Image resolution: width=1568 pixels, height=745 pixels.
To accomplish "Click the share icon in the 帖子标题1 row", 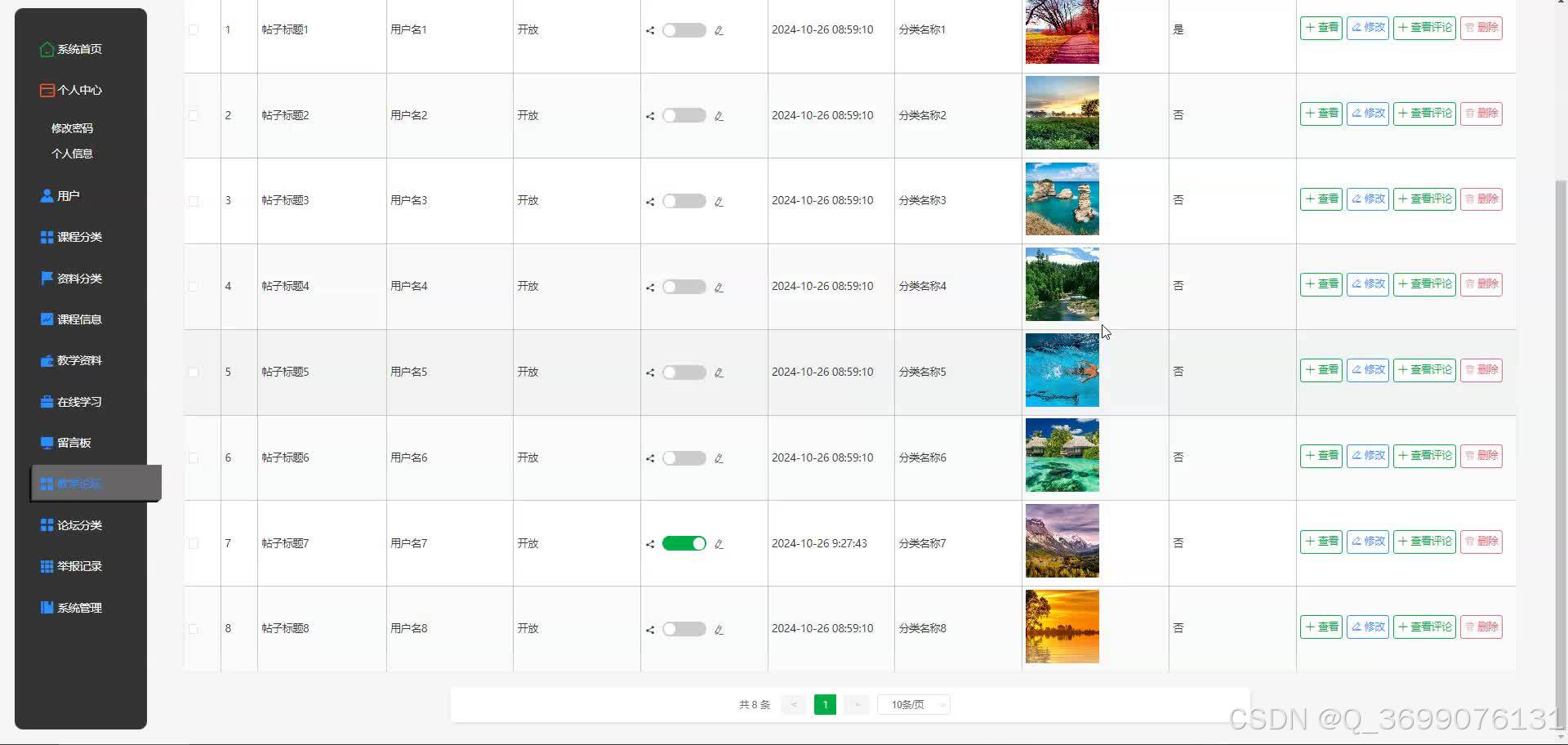I will tap(650, 30).
